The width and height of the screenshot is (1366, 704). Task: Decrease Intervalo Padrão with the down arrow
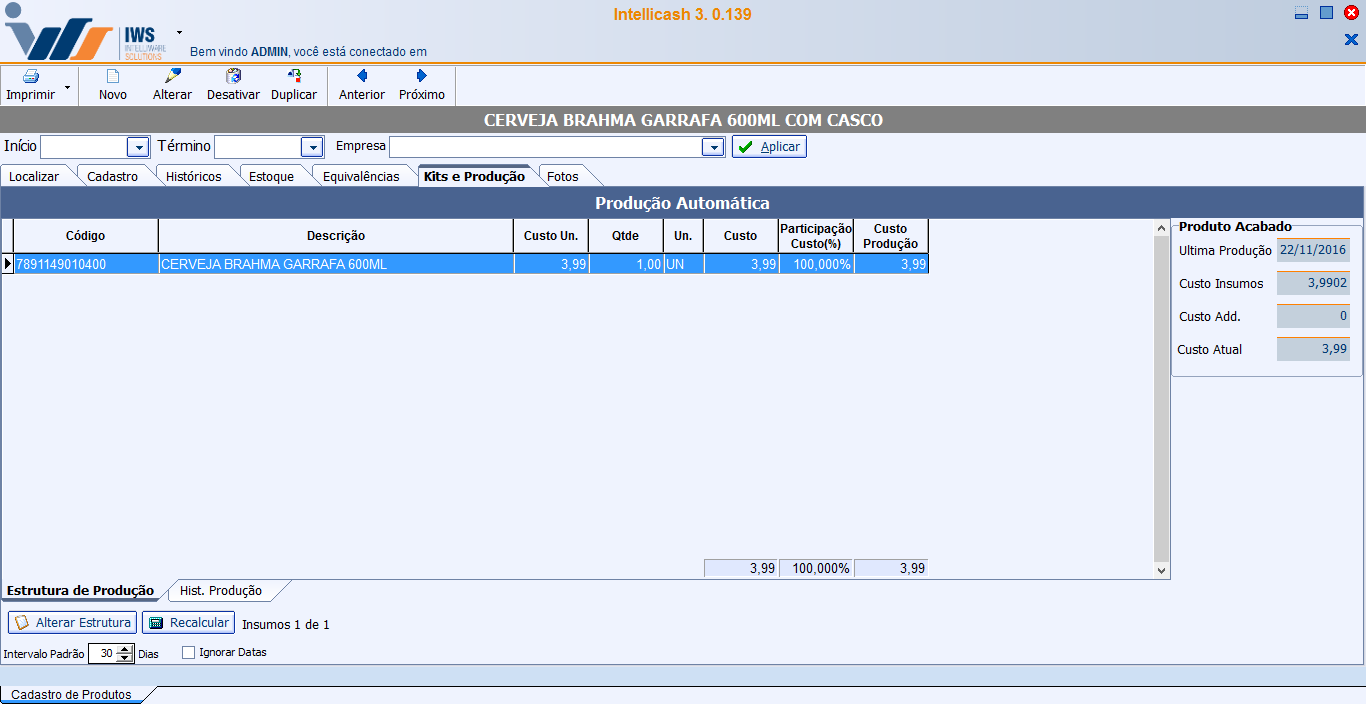pos(125,658)
